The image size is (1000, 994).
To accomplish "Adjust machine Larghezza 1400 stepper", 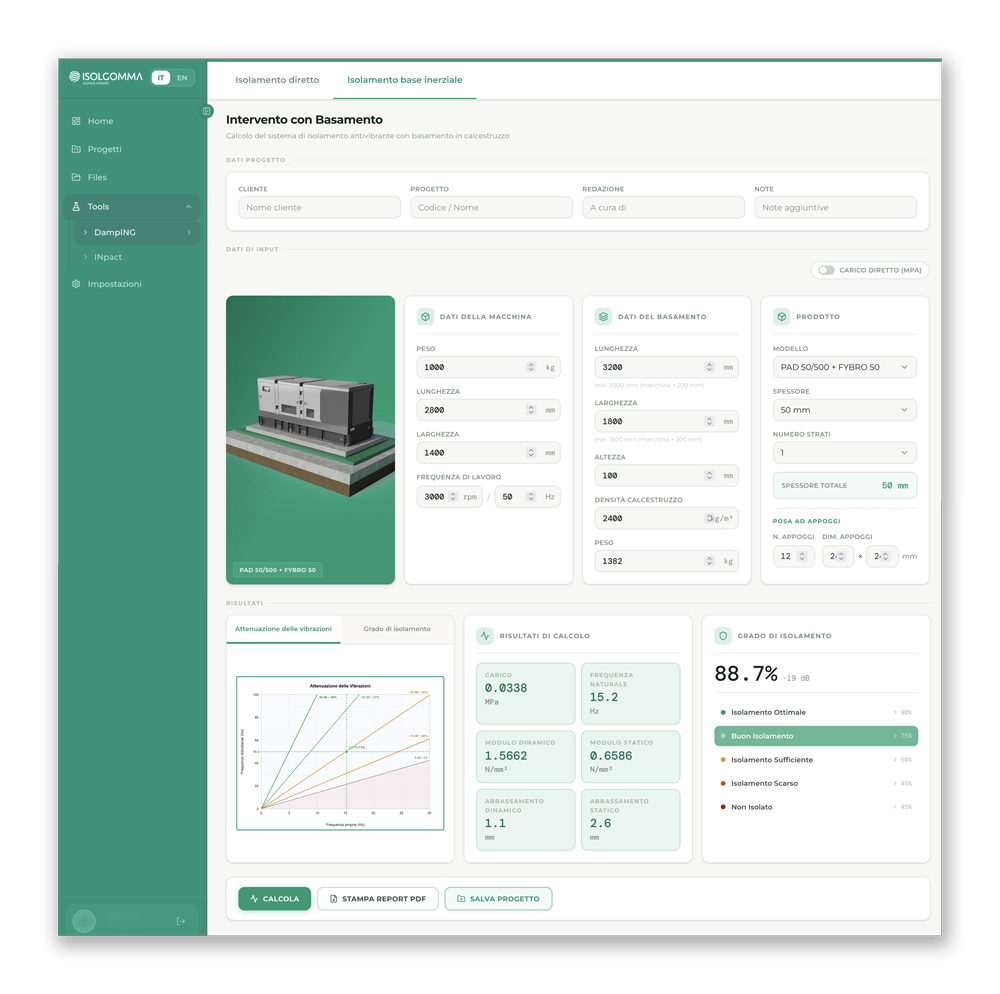I will (x=531, y=453).
